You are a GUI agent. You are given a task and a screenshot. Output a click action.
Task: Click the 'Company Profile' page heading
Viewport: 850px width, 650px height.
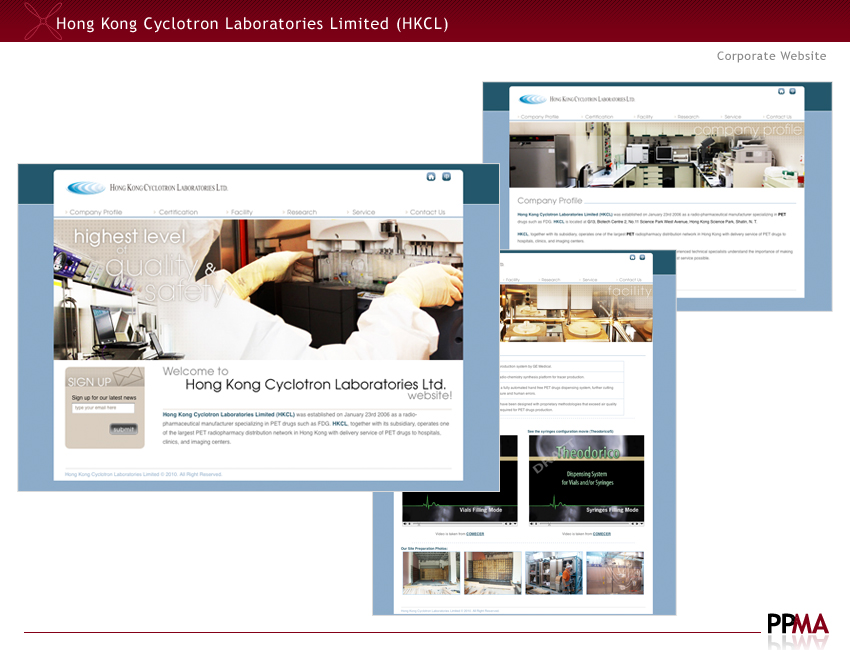point(549,201)
